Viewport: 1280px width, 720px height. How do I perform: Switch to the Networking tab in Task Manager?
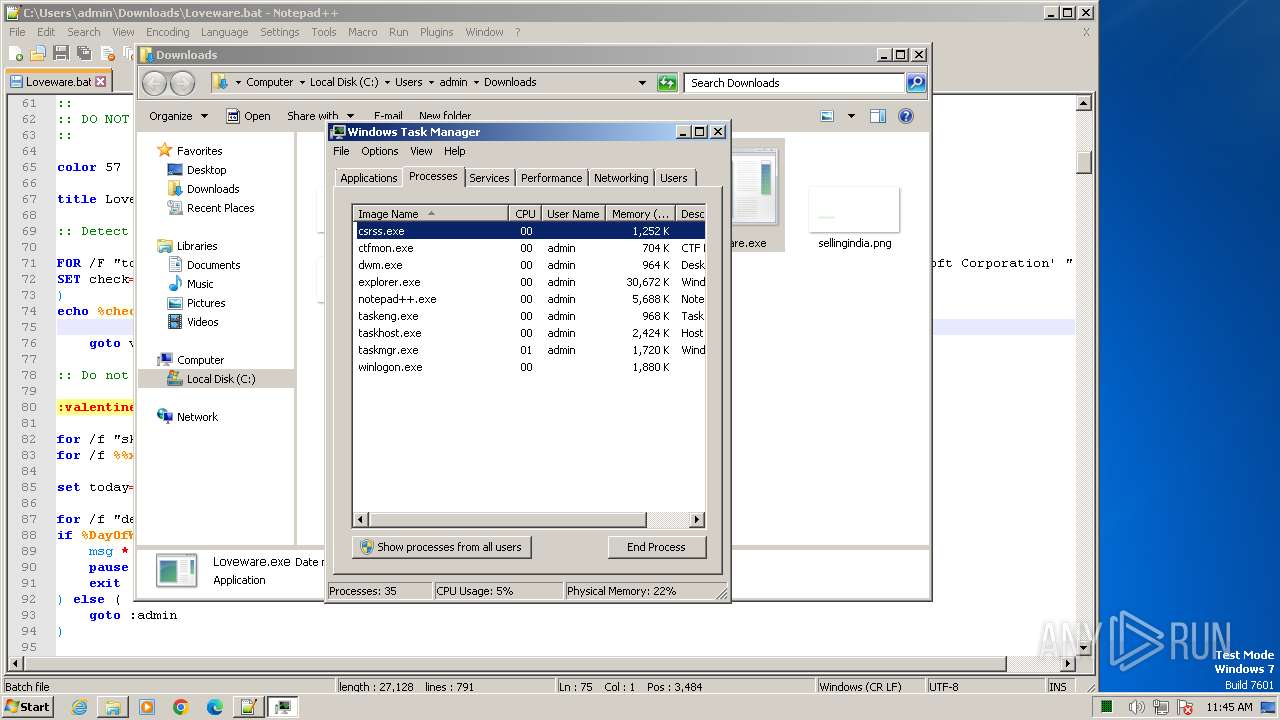click(621, 178)
